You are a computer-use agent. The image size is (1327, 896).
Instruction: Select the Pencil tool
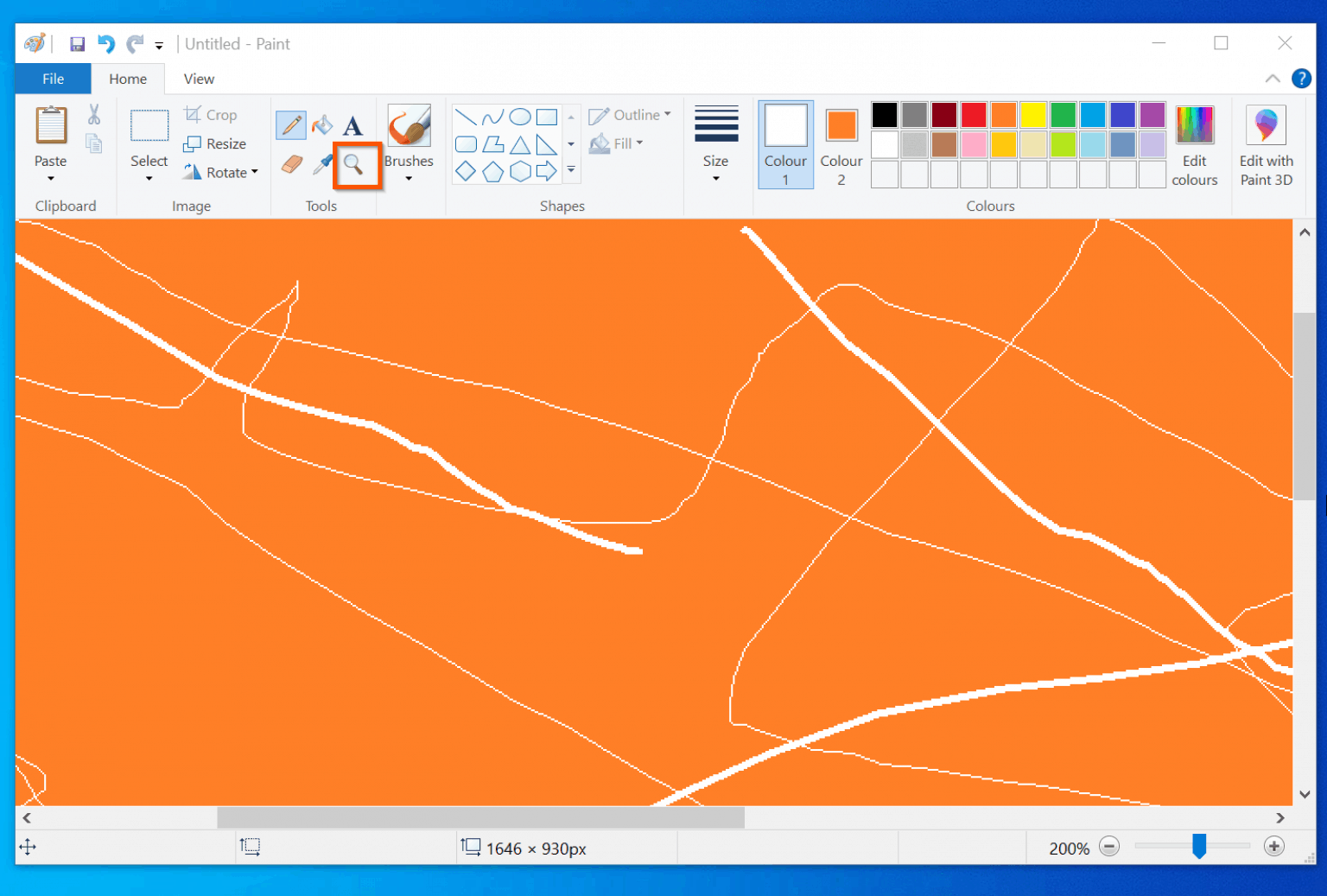(290, 124)
